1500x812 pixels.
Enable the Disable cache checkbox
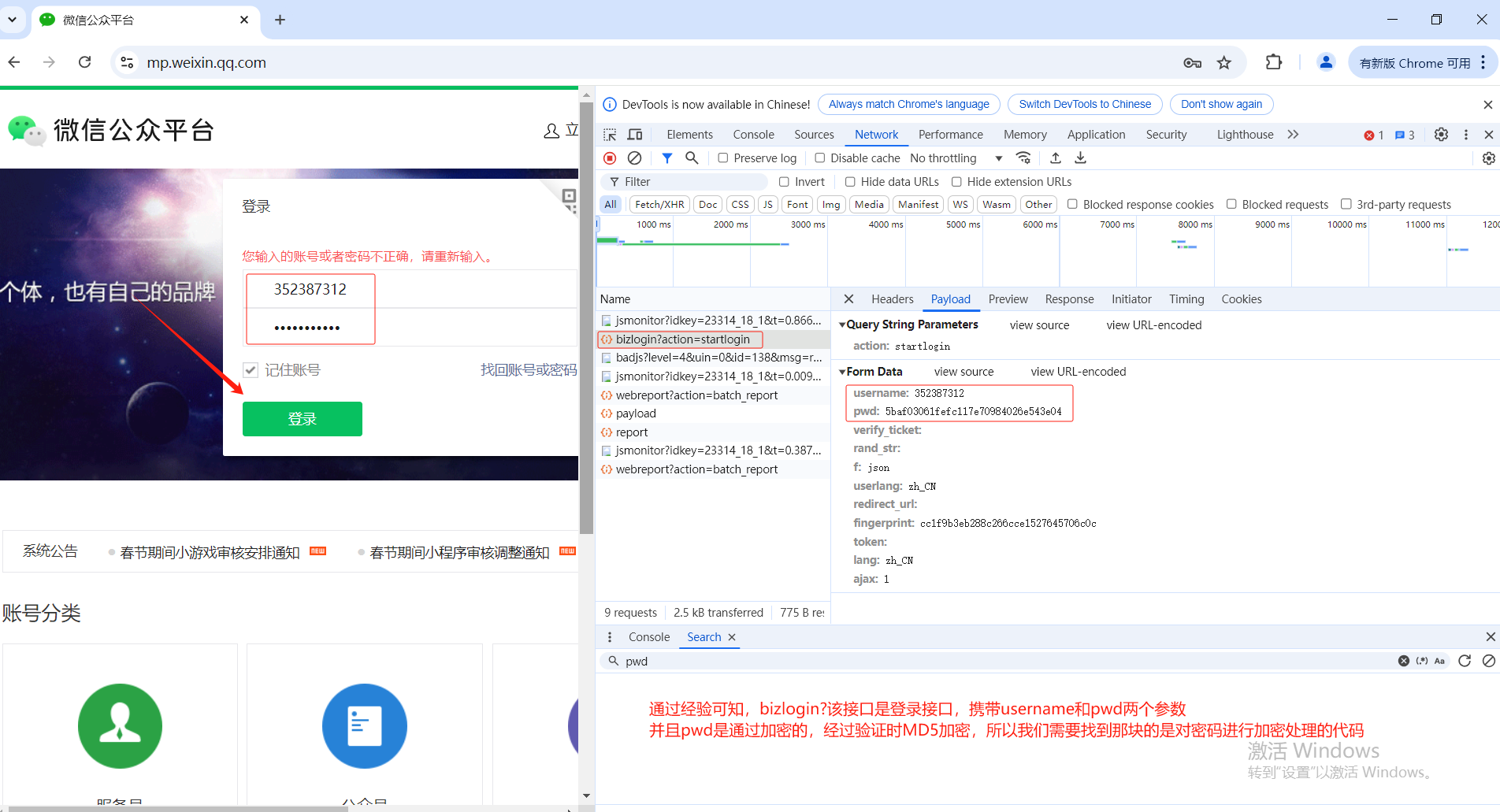click(820, 158)
